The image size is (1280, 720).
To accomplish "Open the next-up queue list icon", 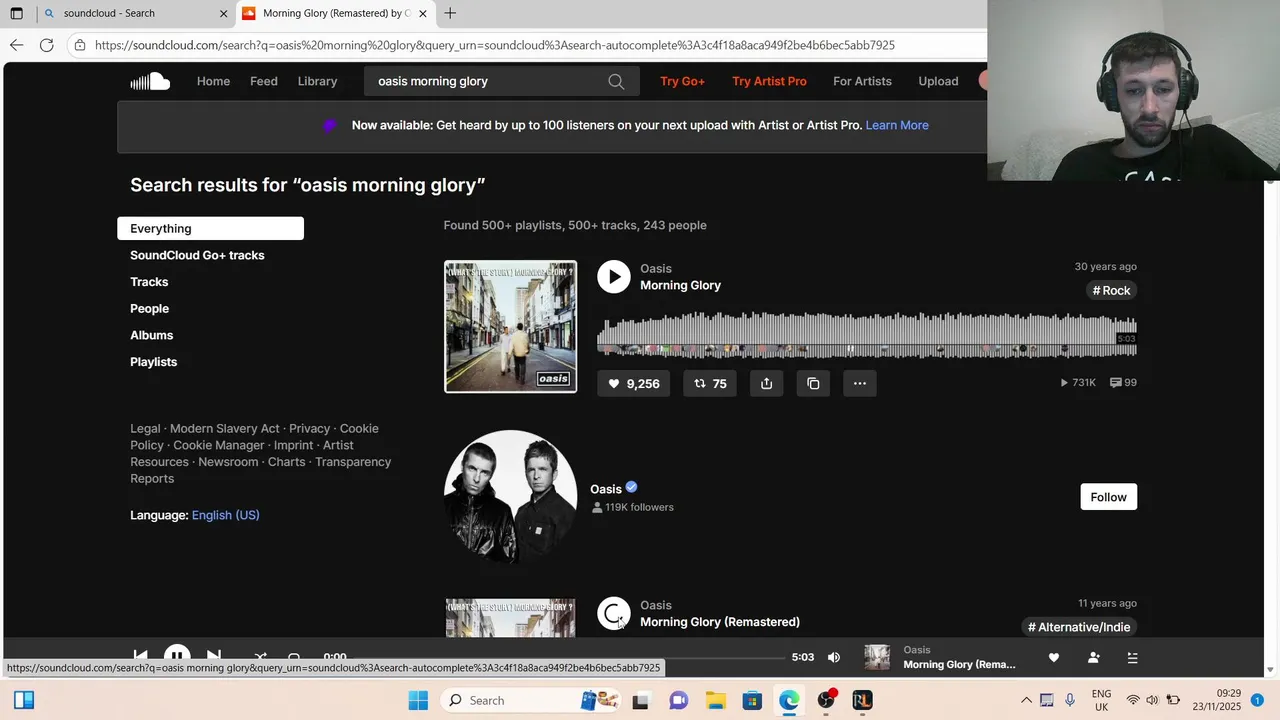I will point(1132,657).
